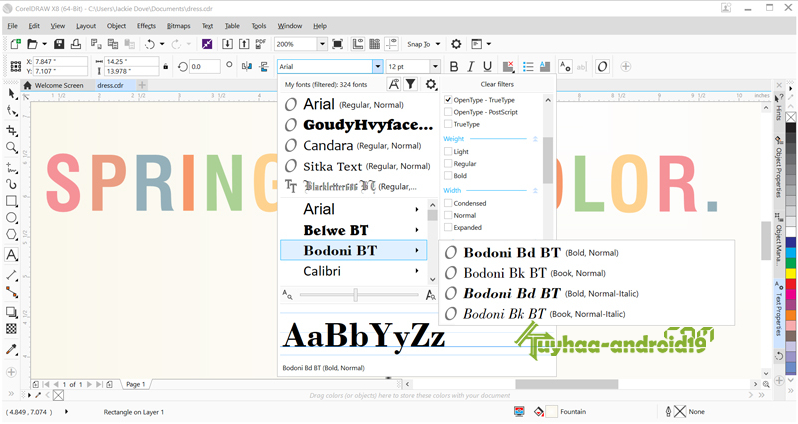Open the Page 1 tab

135,384
